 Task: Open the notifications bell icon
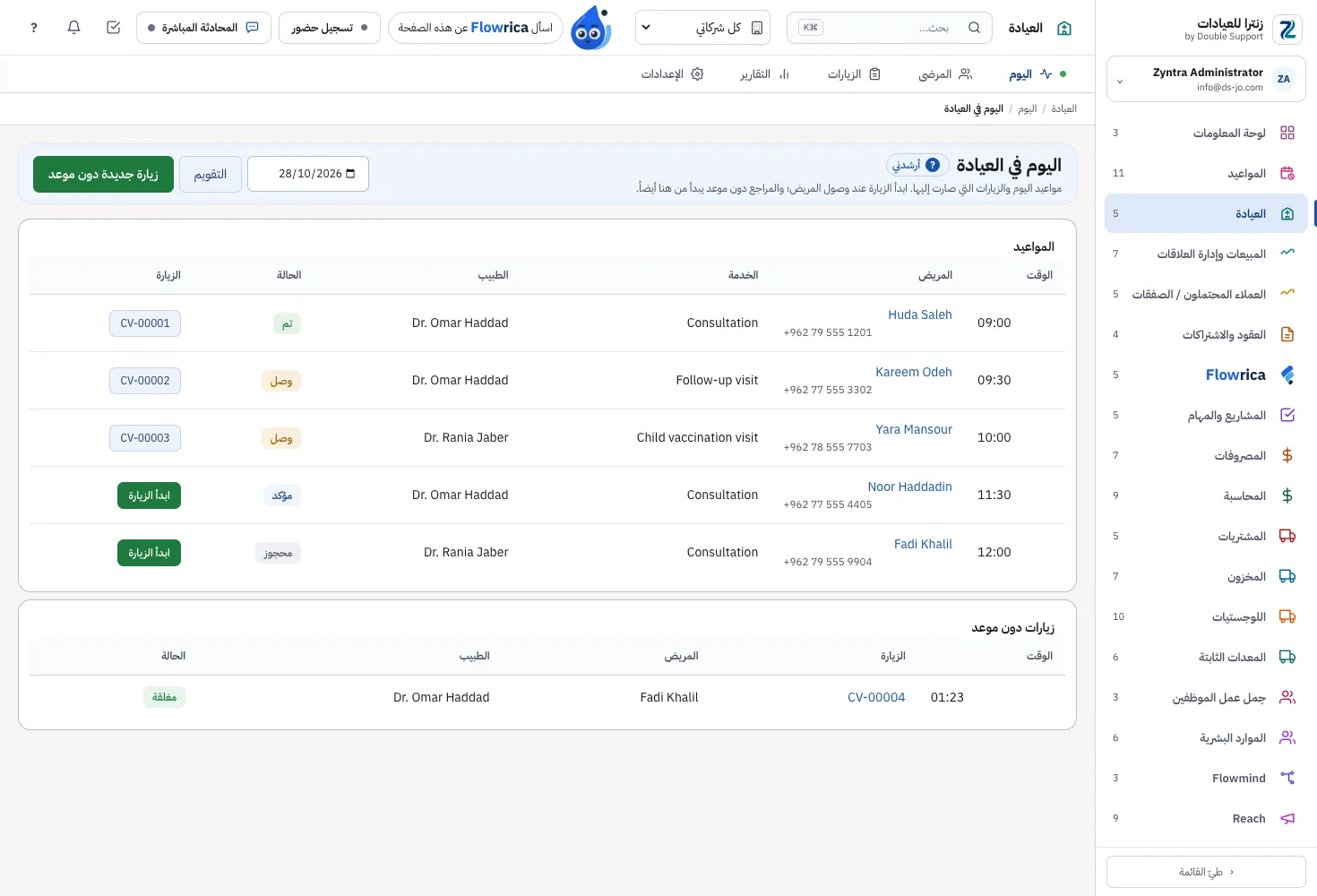(74, 28)
